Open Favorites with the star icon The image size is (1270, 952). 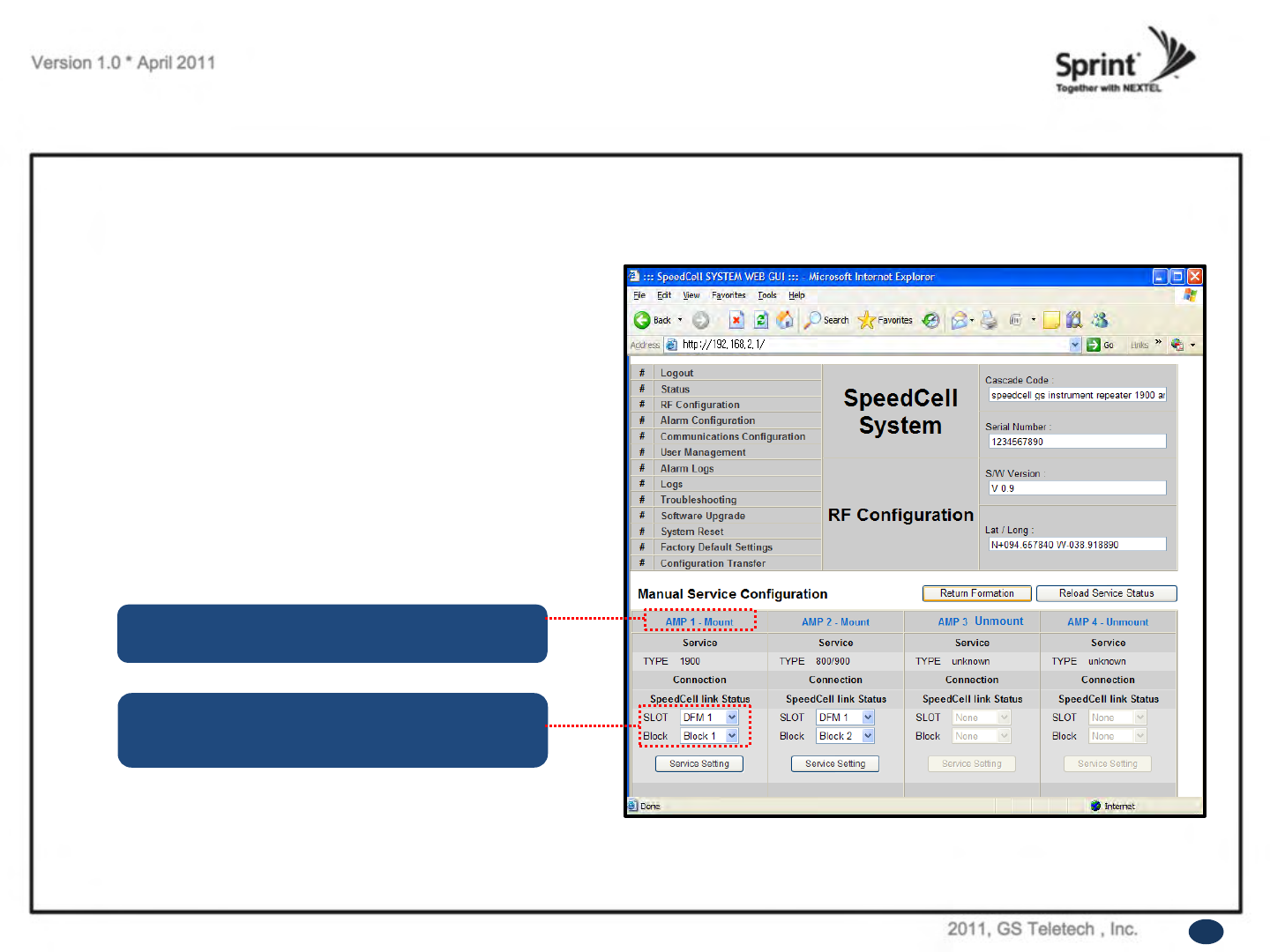[866, 320]
